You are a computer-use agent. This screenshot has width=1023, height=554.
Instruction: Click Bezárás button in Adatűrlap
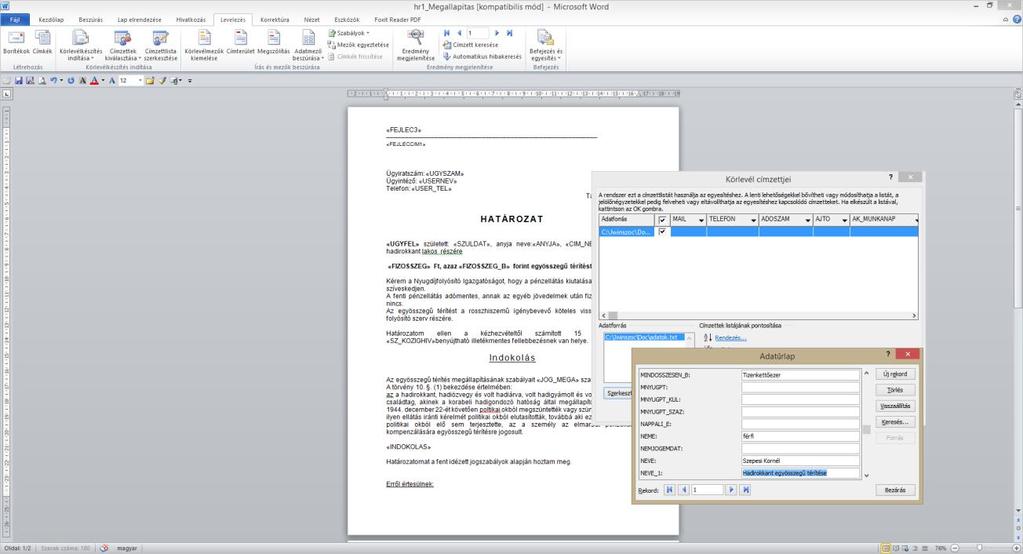click(x=894, y=489)
